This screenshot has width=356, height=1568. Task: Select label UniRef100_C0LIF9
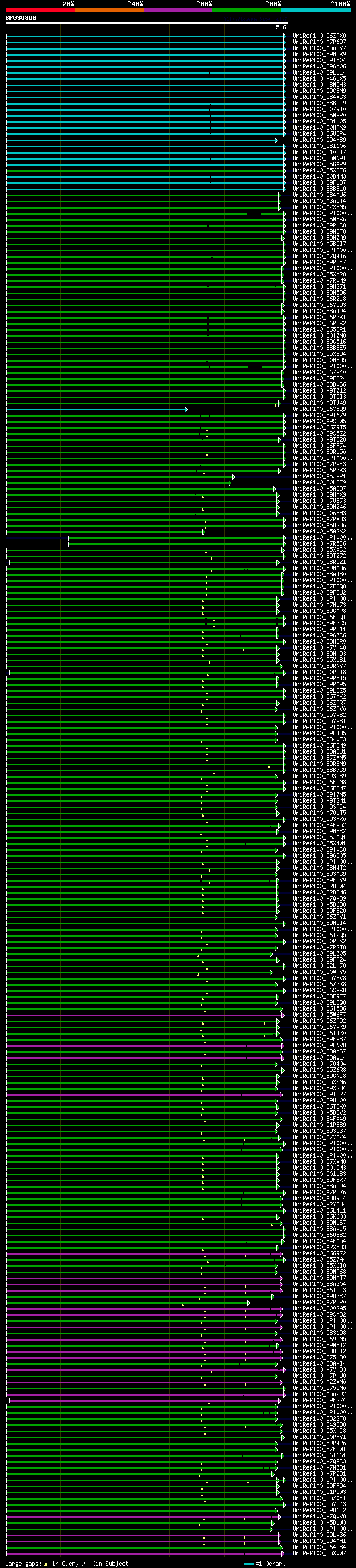(x=319, y=482)
